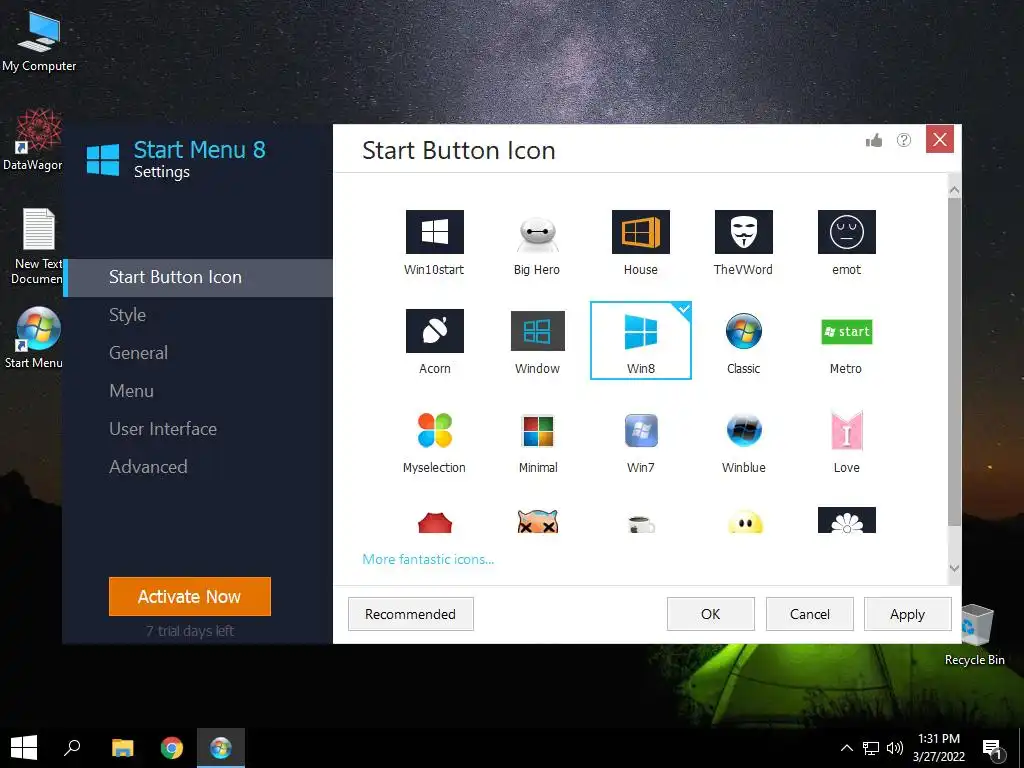Select the My Computer desktop icon
The height and width of the screenshot is (768, 1024).
tap(39, 42)
